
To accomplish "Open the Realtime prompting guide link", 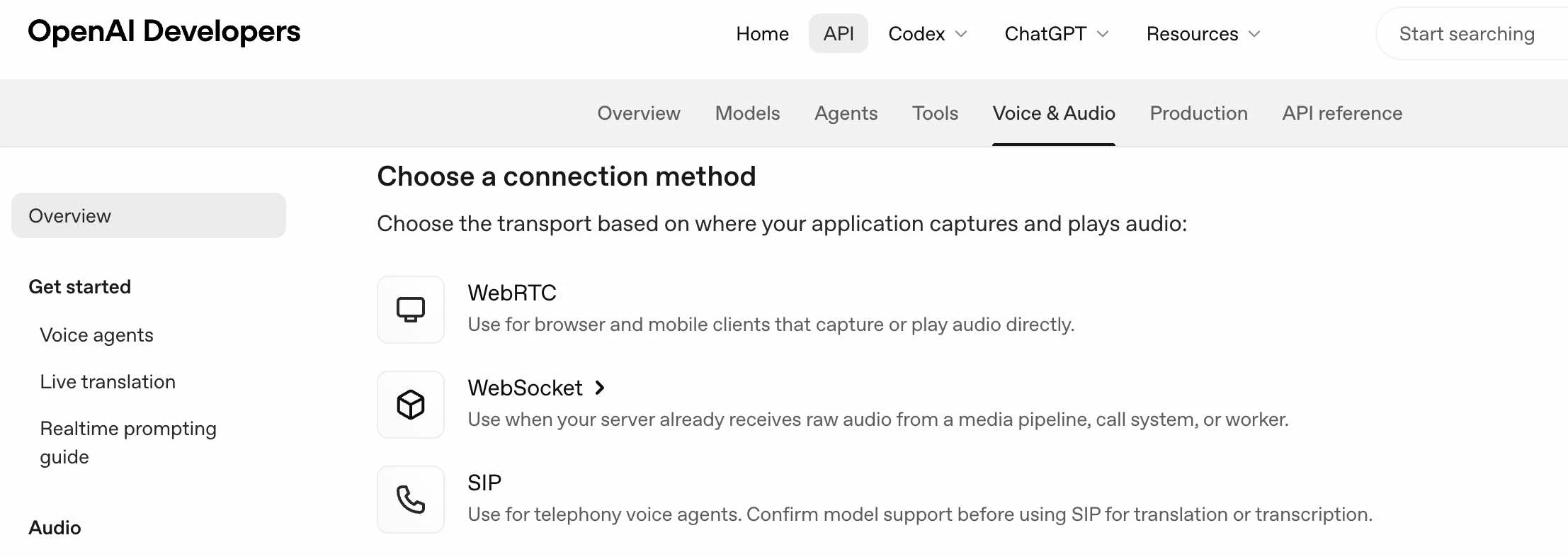I will click(128, 442).
